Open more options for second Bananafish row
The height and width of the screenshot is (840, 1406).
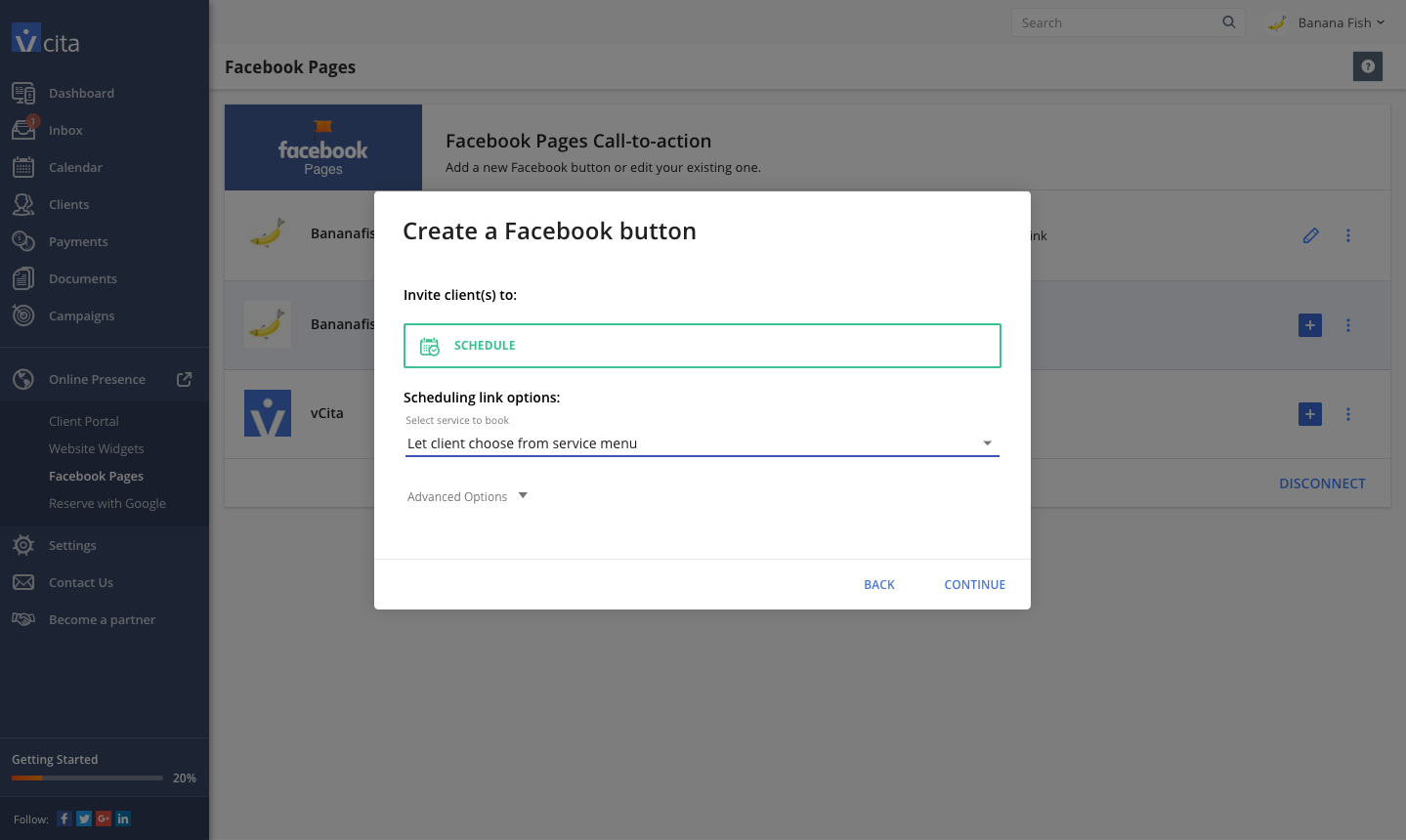pyautogui.click(x=1348, y=325)
